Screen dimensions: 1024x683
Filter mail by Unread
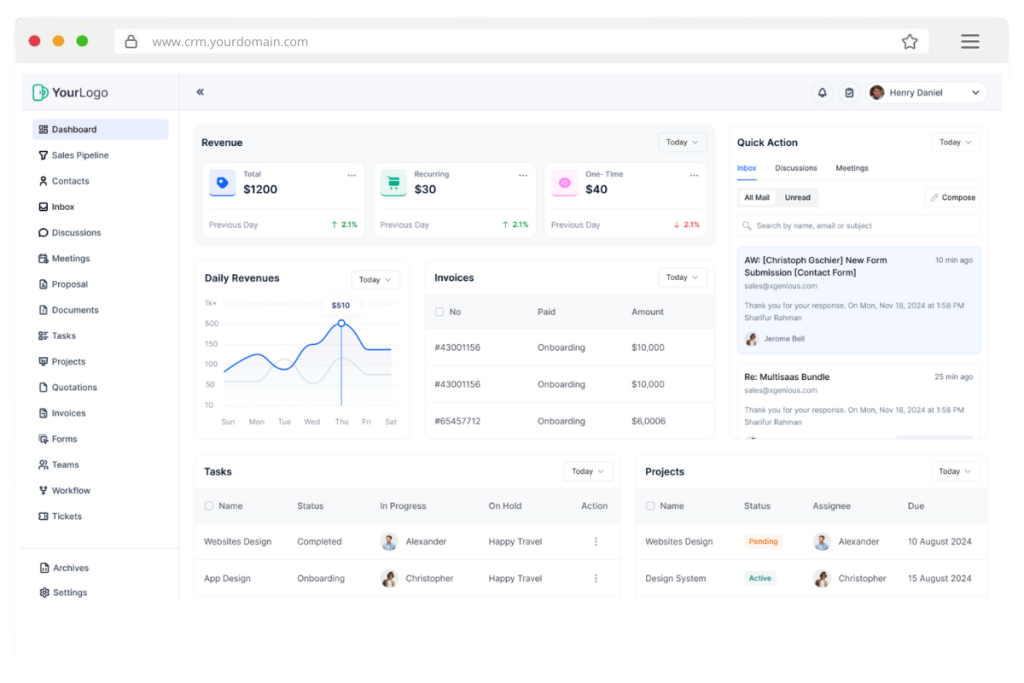tap(797, 198)
